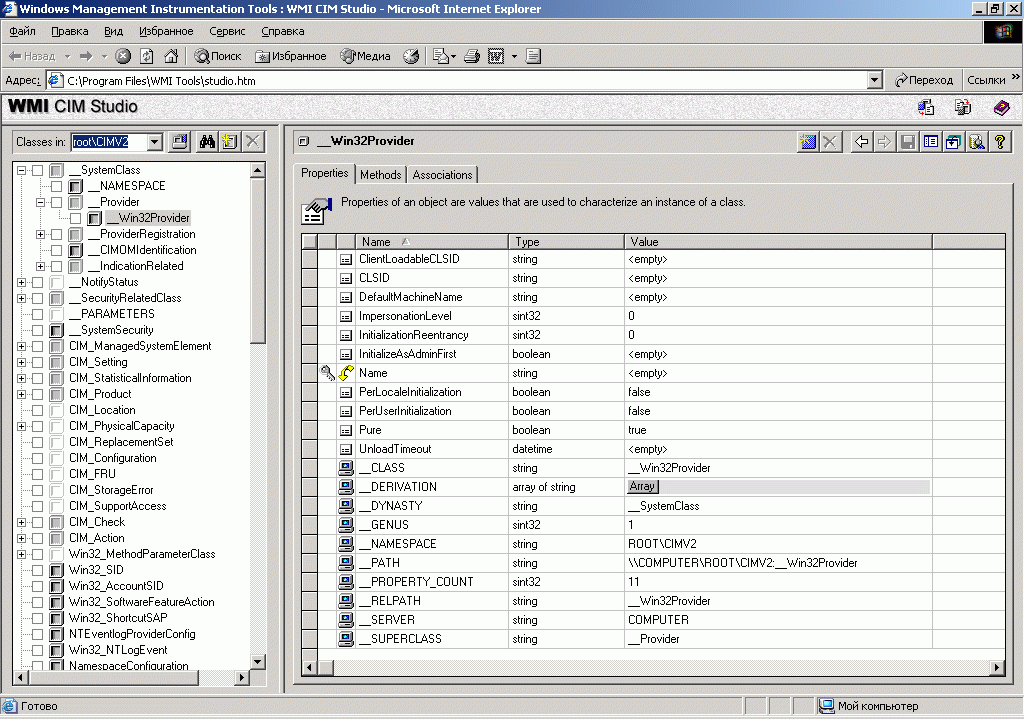Open the Файл menu
Screen dimensions: 1024x719
(22, 31)
